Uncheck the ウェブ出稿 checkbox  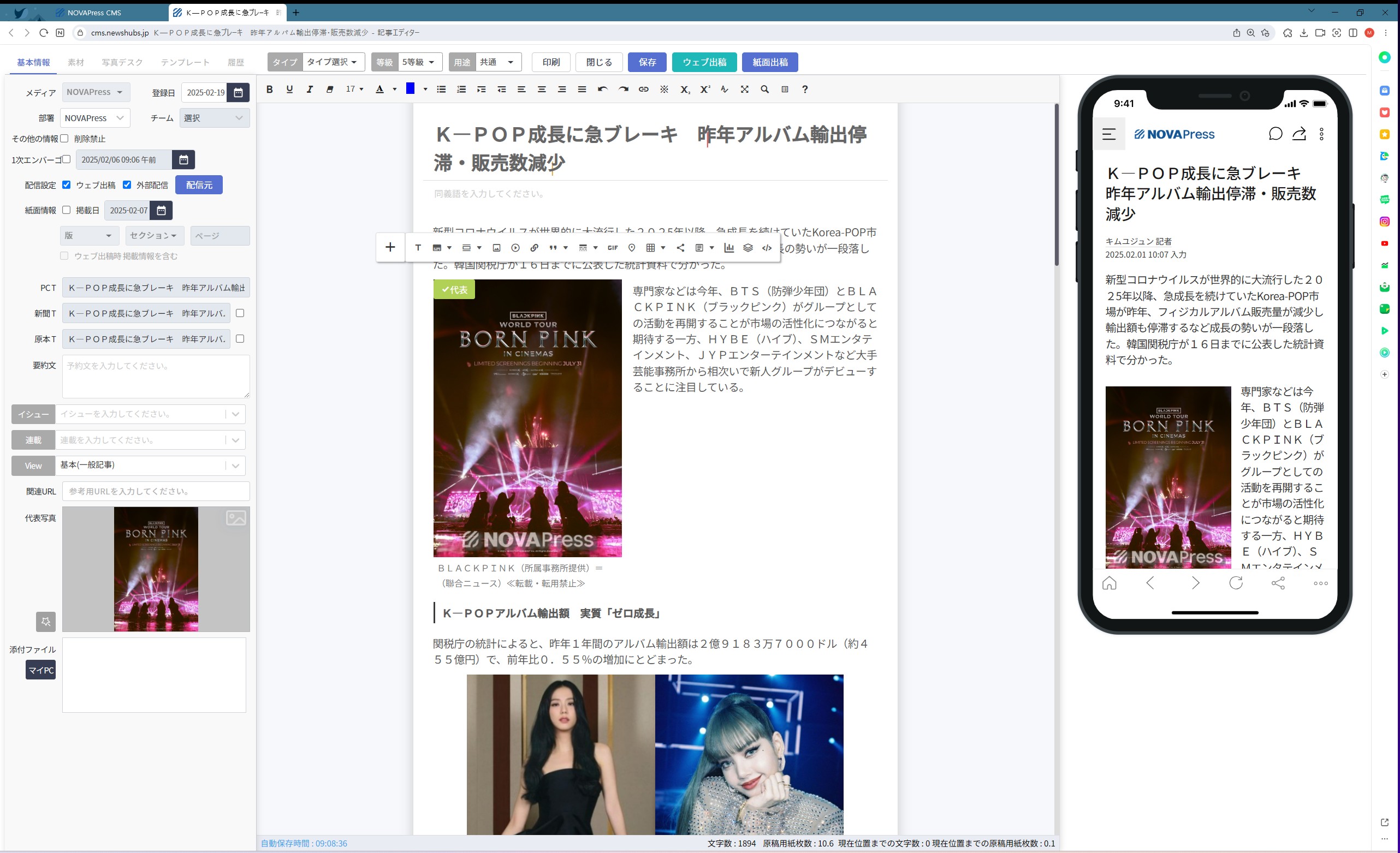point(67,184)
